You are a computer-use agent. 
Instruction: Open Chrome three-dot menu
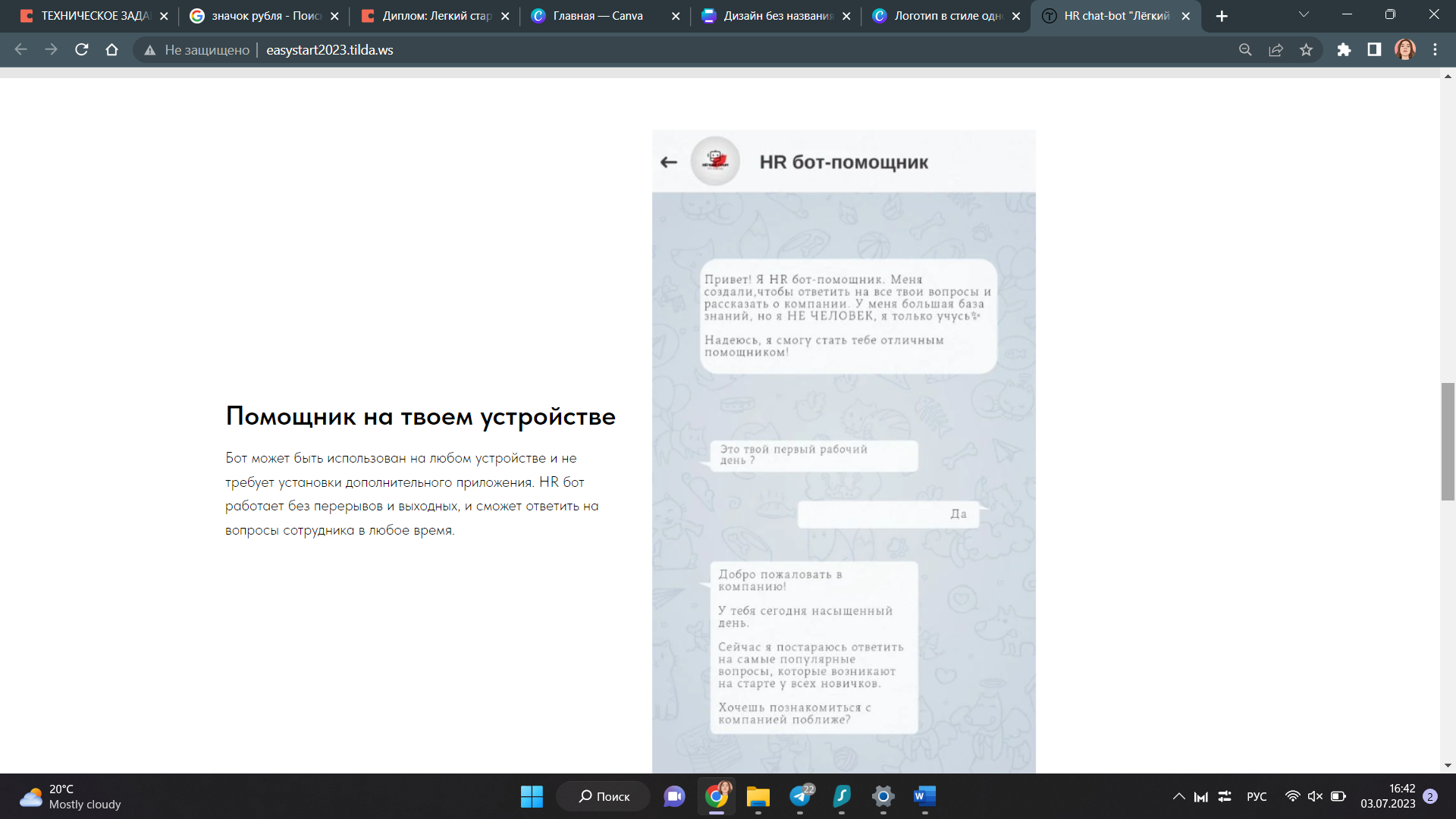(1435, 50)
